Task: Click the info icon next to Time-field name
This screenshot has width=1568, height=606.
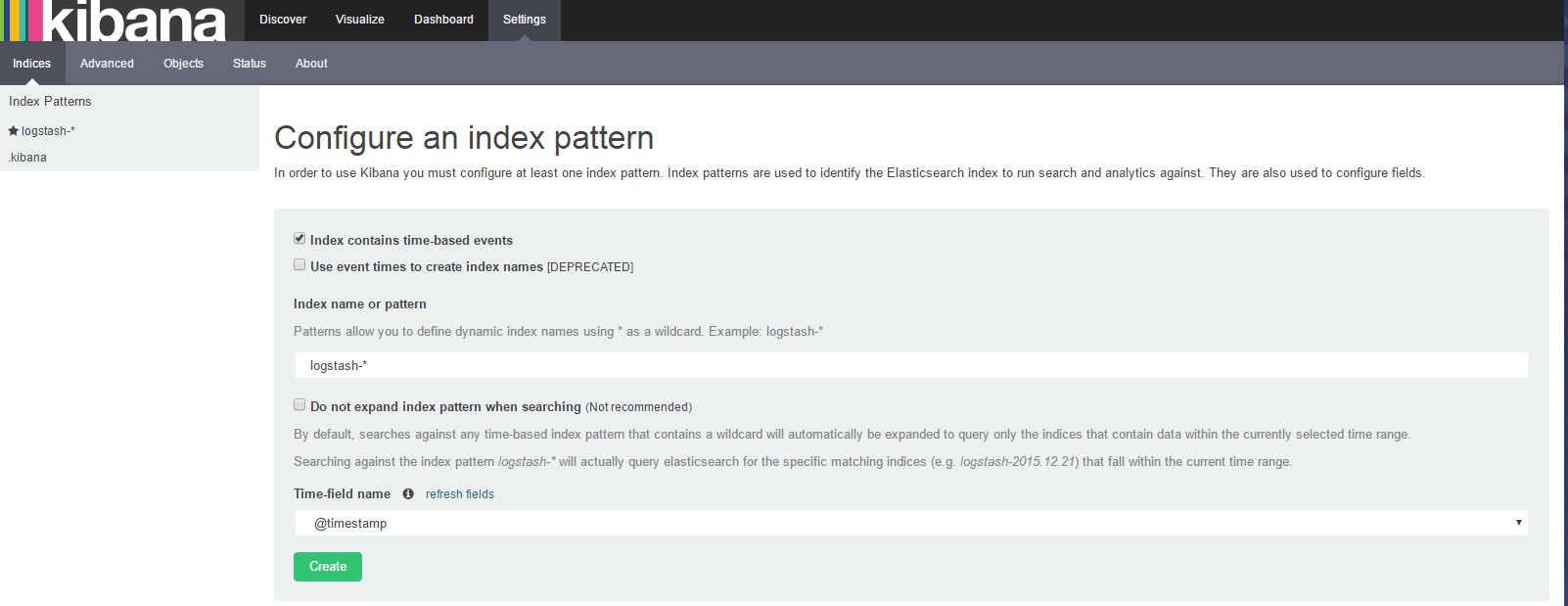Action: pyautogui.click(x=408, y=494)
